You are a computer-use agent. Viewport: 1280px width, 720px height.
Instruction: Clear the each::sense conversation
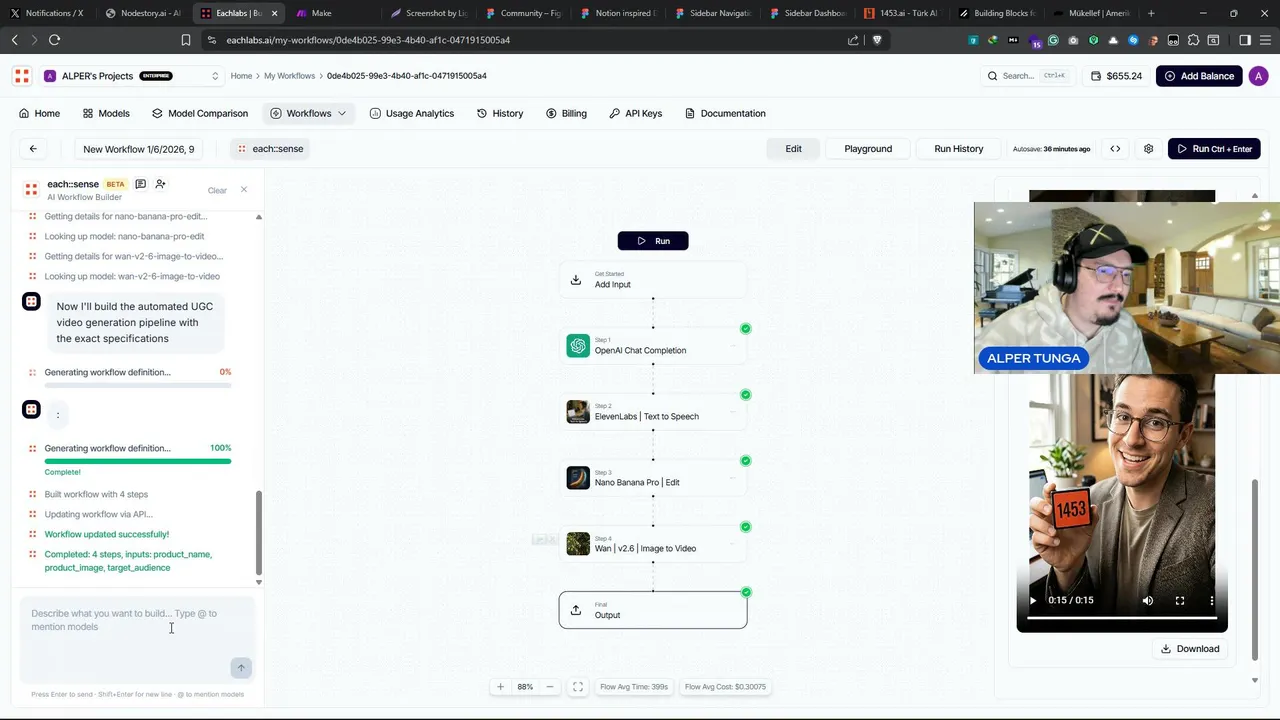[x=217, y=190]
